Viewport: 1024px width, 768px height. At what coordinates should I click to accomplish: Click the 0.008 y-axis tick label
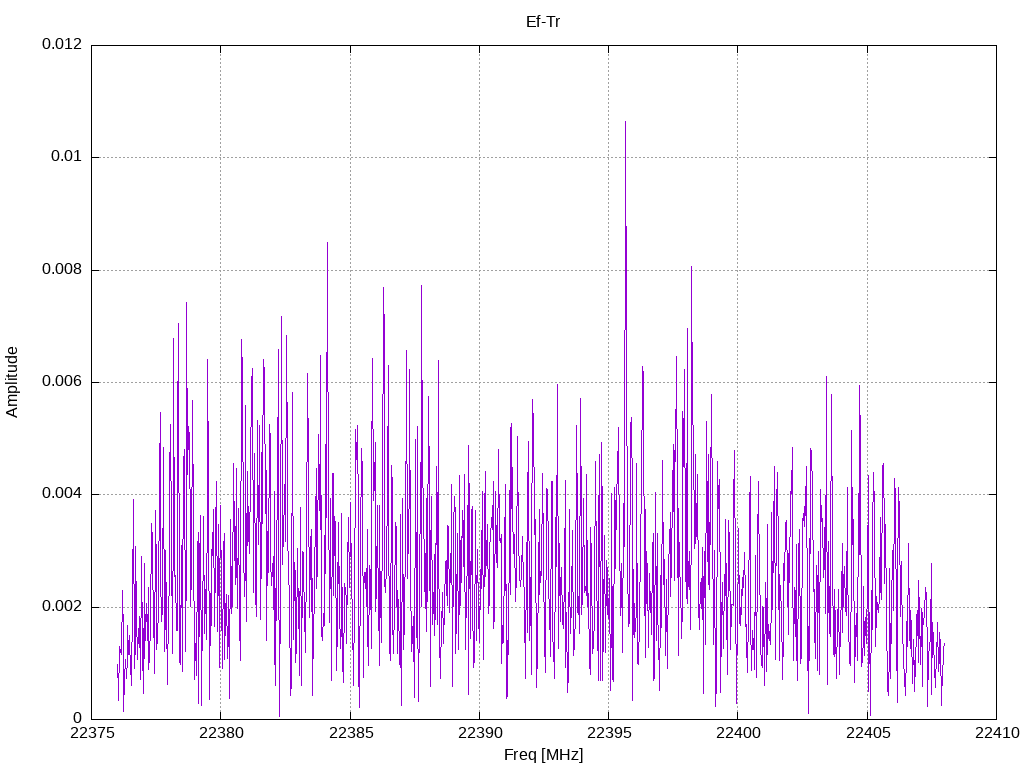click(62, 270)
